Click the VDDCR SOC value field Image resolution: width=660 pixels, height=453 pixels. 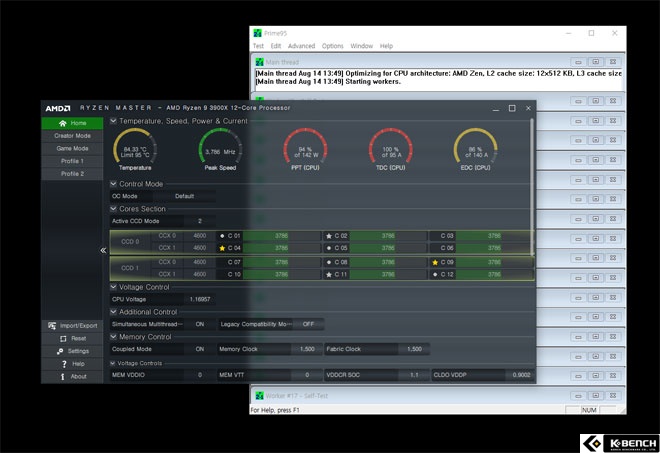pyautogui.click(x=414, y=375)
